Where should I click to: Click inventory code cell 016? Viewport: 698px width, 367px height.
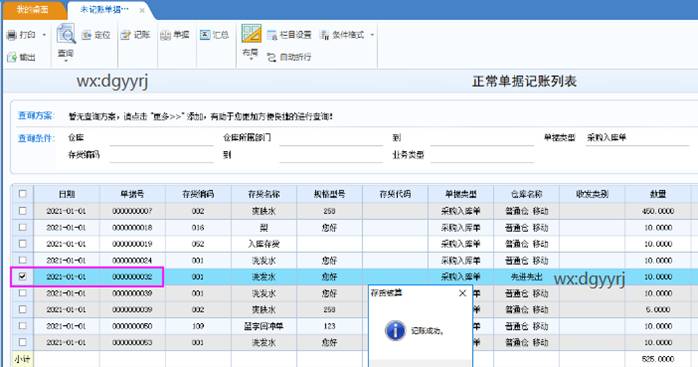(x=198, y=227)
